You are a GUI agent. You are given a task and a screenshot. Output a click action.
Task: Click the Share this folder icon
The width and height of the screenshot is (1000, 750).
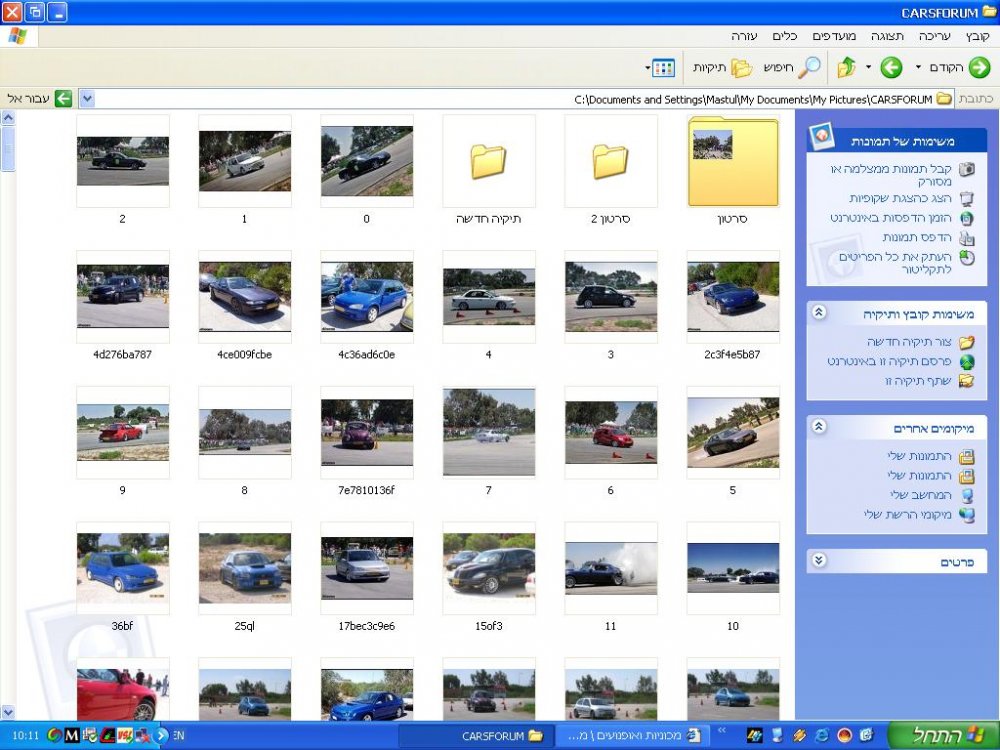[967, 381]
